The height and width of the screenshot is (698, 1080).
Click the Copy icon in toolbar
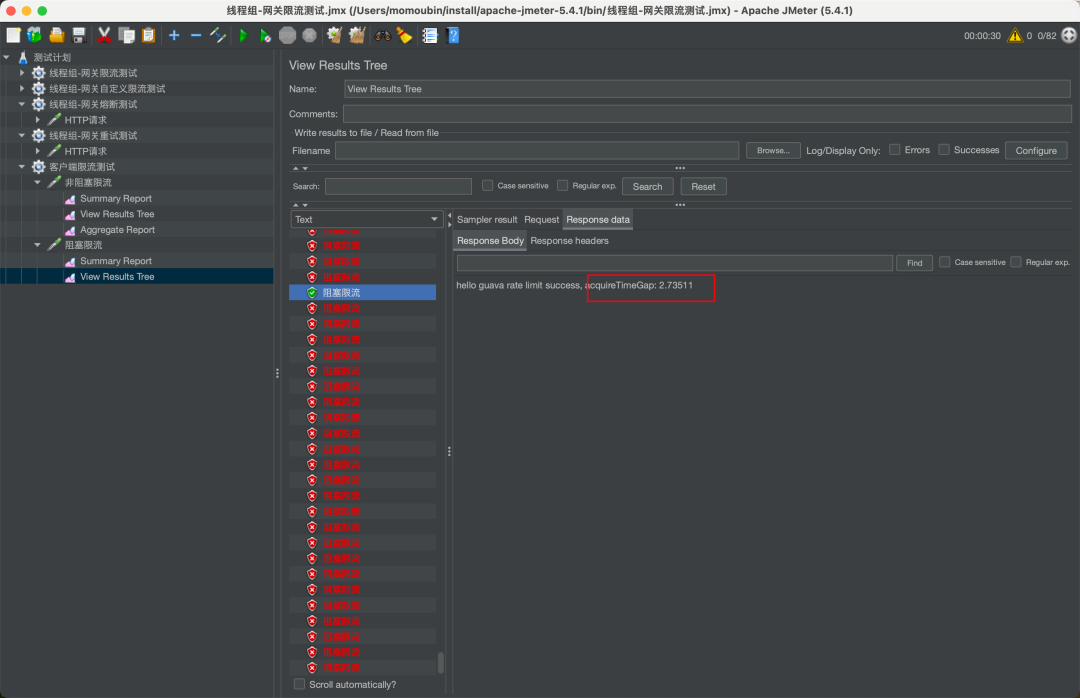pyautogui.click(x=126, y=35)
